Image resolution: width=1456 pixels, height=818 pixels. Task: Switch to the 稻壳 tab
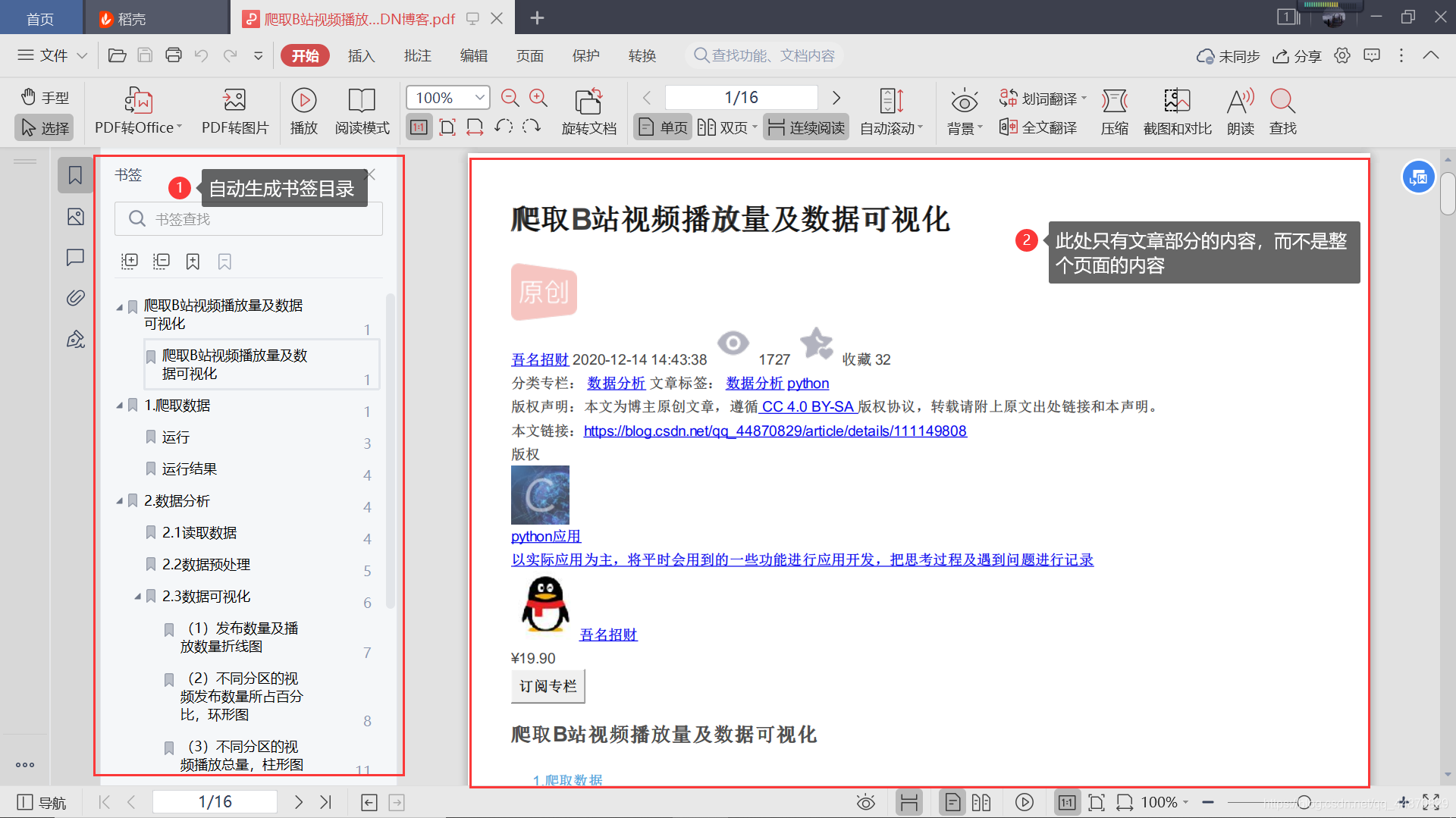(x=156, y=18)
